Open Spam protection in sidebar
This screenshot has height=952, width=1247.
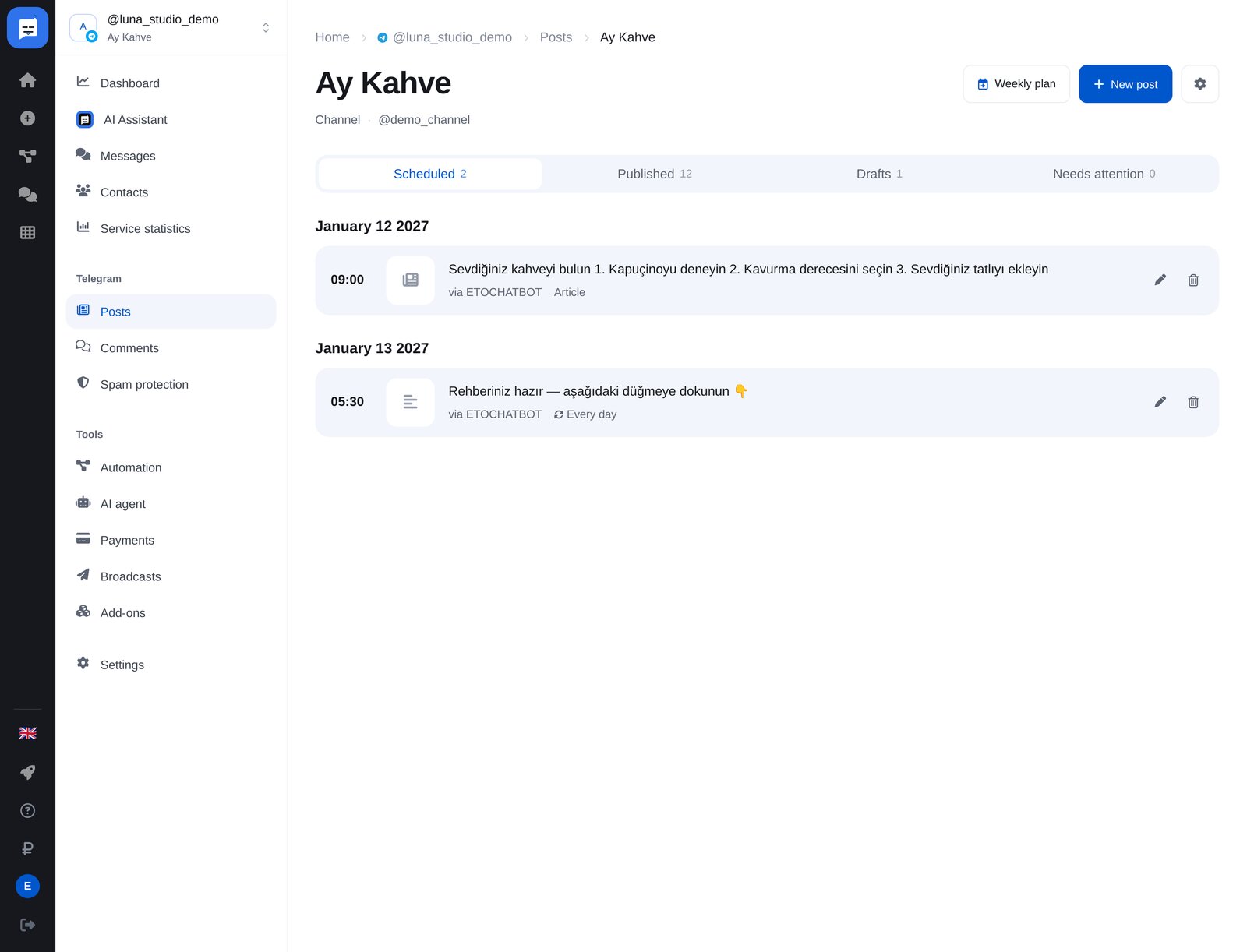pos(171,384)
